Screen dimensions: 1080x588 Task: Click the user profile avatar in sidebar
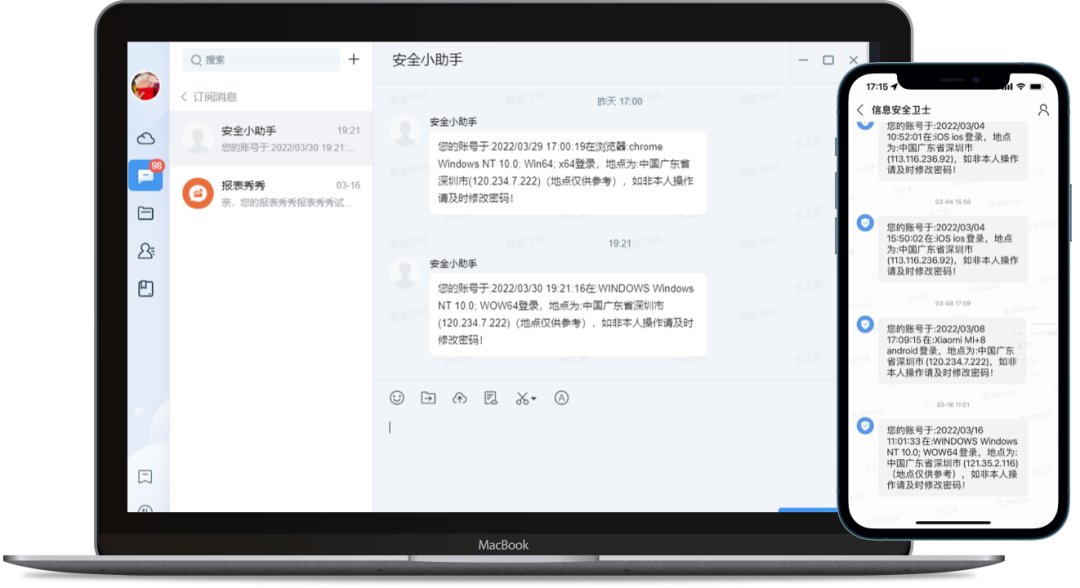click(x=145, y=85)
